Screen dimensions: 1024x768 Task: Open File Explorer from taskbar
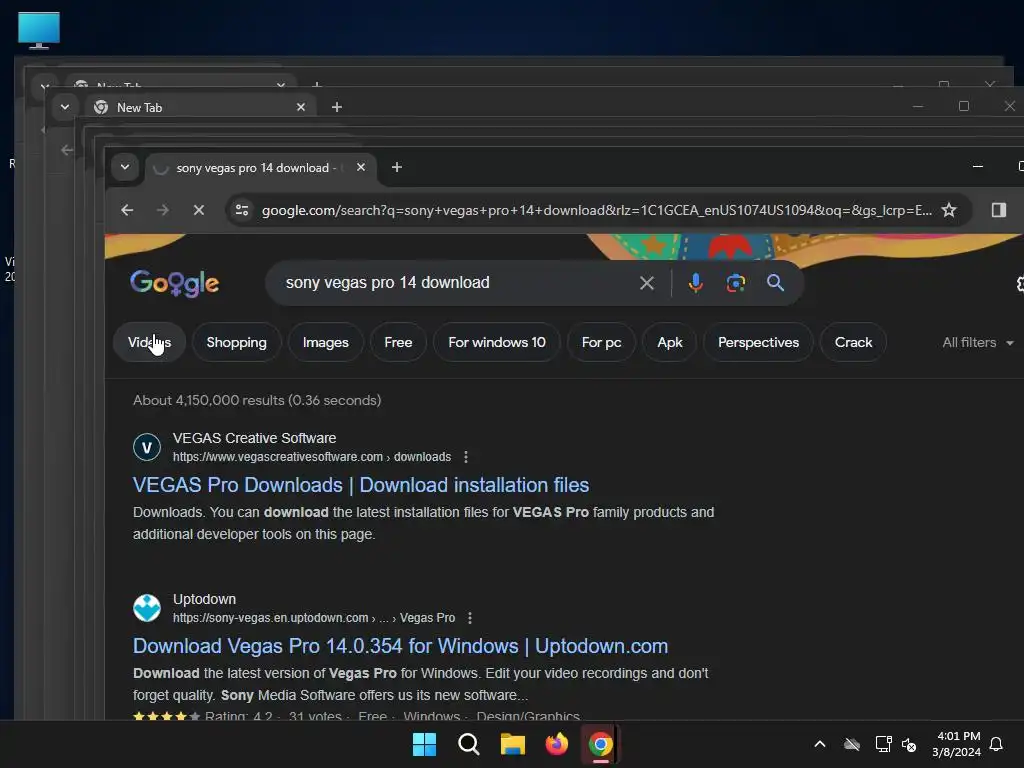click(x=513, y=744)
